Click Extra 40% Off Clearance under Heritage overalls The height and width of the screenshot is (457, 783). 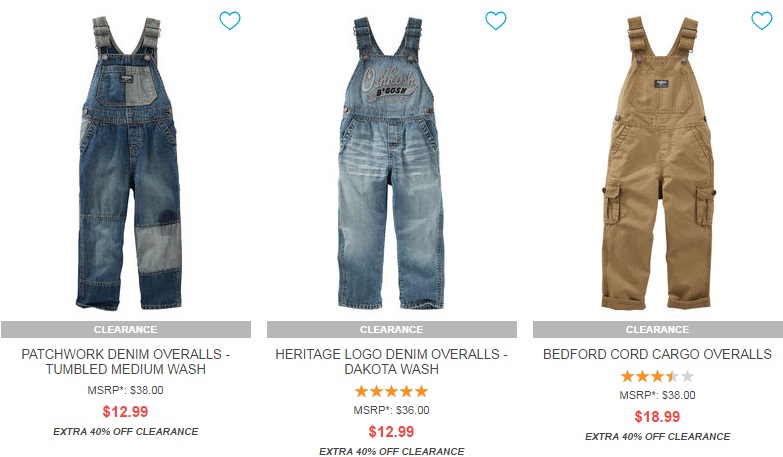pyautogui.click(x=392, y=452)
